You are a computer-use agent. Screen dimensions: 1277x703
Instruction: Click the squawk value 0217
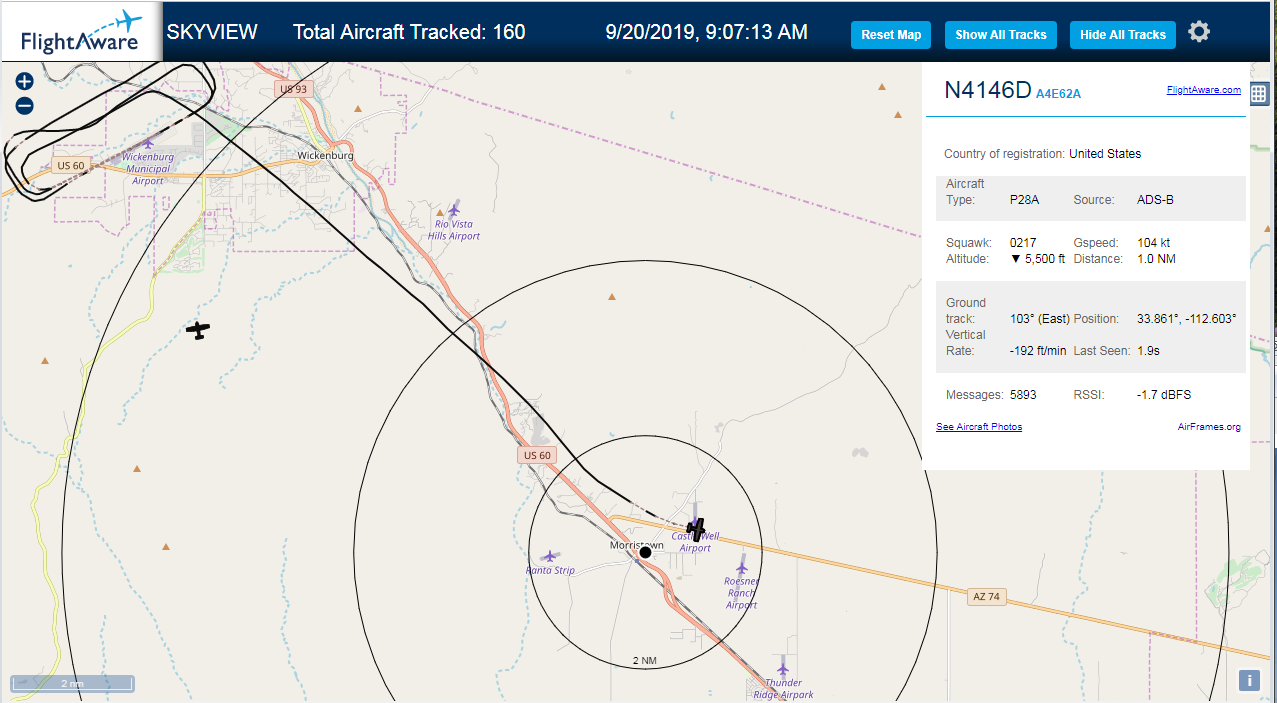click(x=1023, y=243)
